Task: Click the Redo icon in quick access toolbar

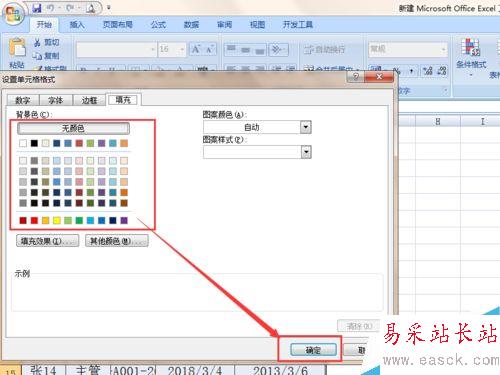Action: 70,8
